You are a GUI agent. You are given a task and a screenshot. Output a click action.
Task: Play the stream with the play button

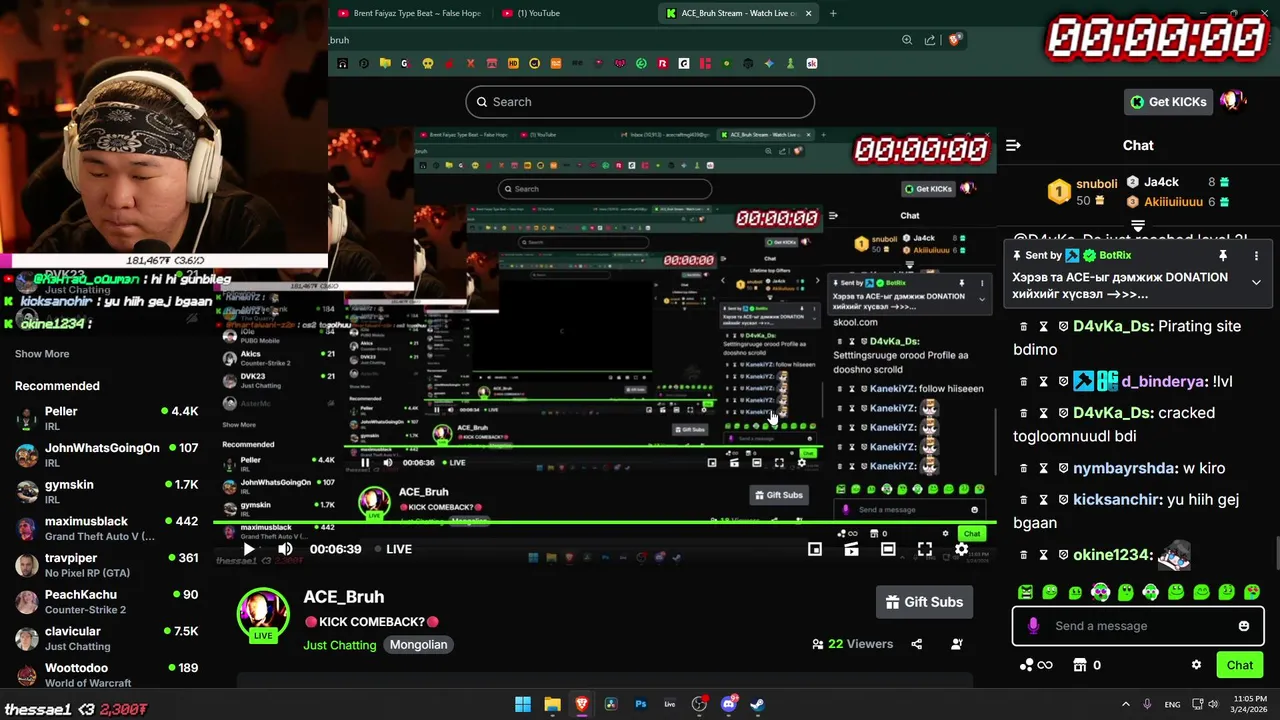click(249, 549)
